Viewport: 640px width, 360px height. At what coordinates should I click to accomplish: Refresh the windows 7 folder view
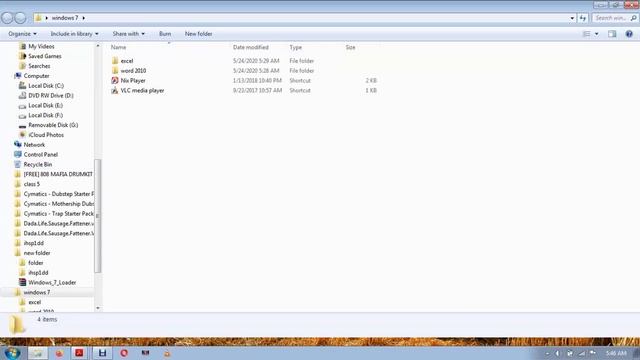coord(582,18)
